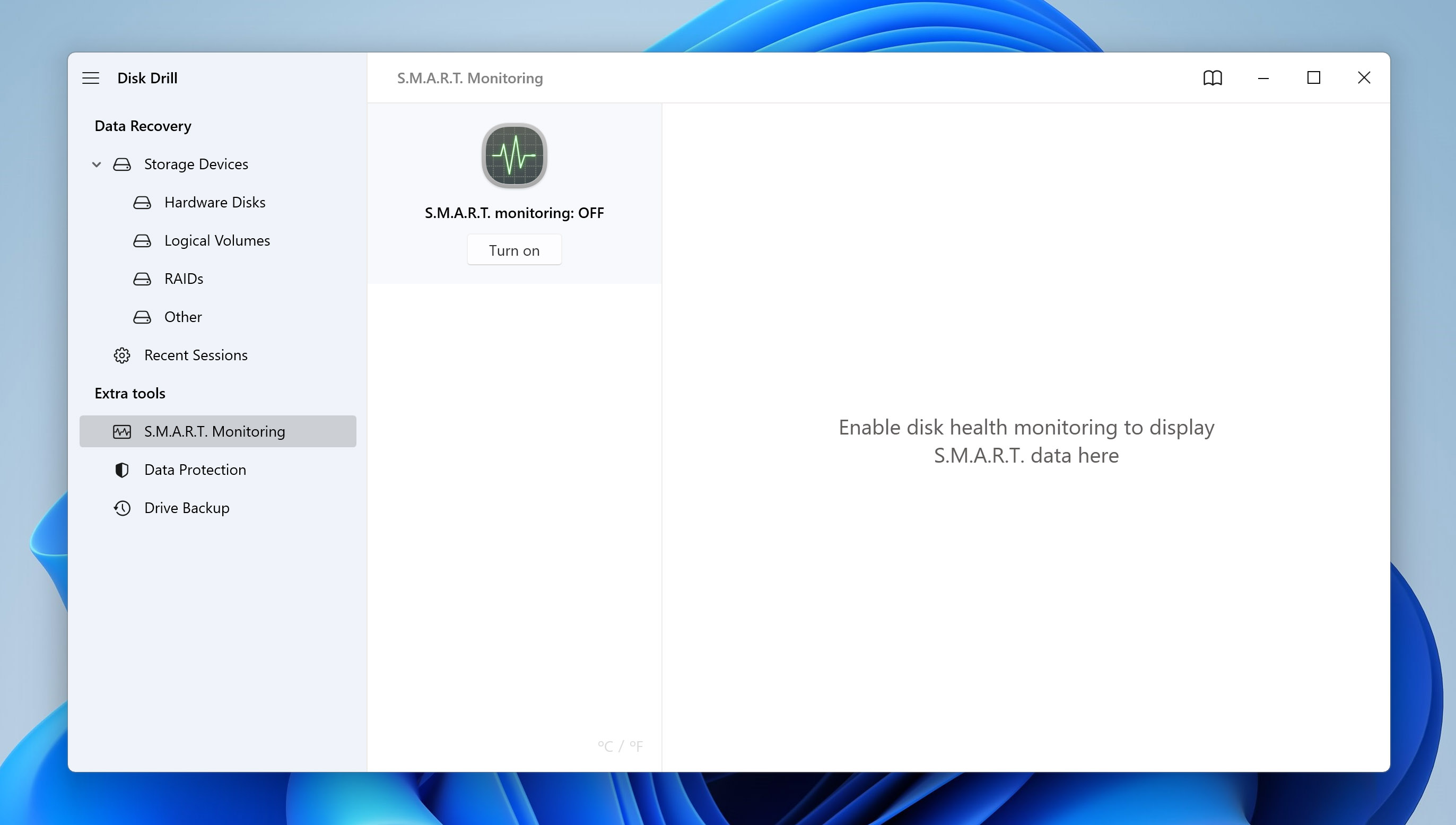Click the S.M.A.R.T. Monitoring page title
This screenshot has height=825, width=1456.
coord(469,77)
